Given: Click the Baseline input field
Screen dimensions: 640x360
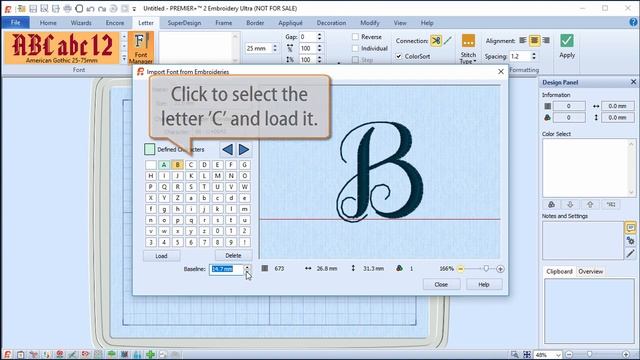Looking at the screenshot, I should (x=226, y=269).
